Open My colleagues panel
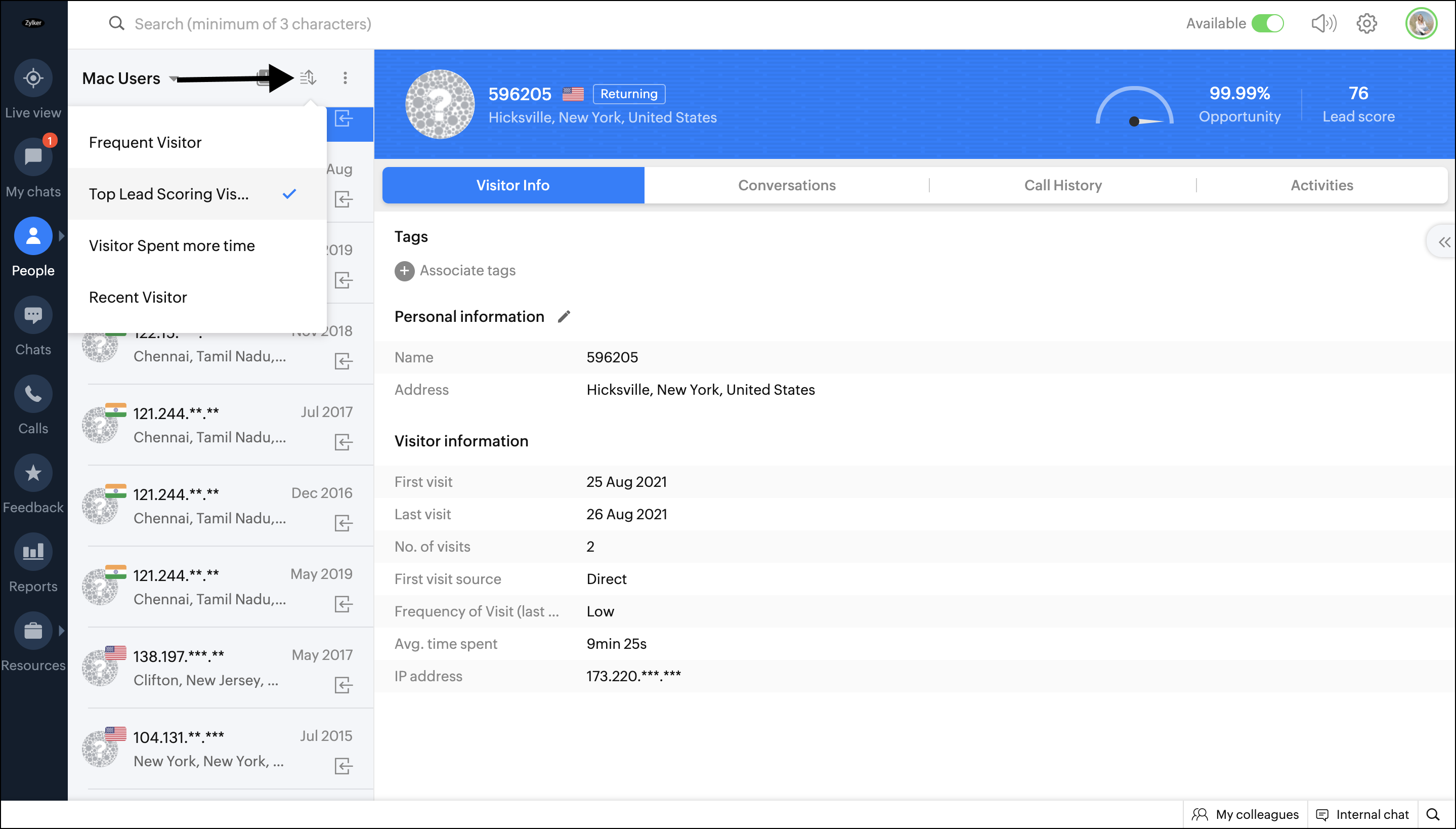Image resolution: width=1456 pixels, height=829 pixels. pos(1246,814)
